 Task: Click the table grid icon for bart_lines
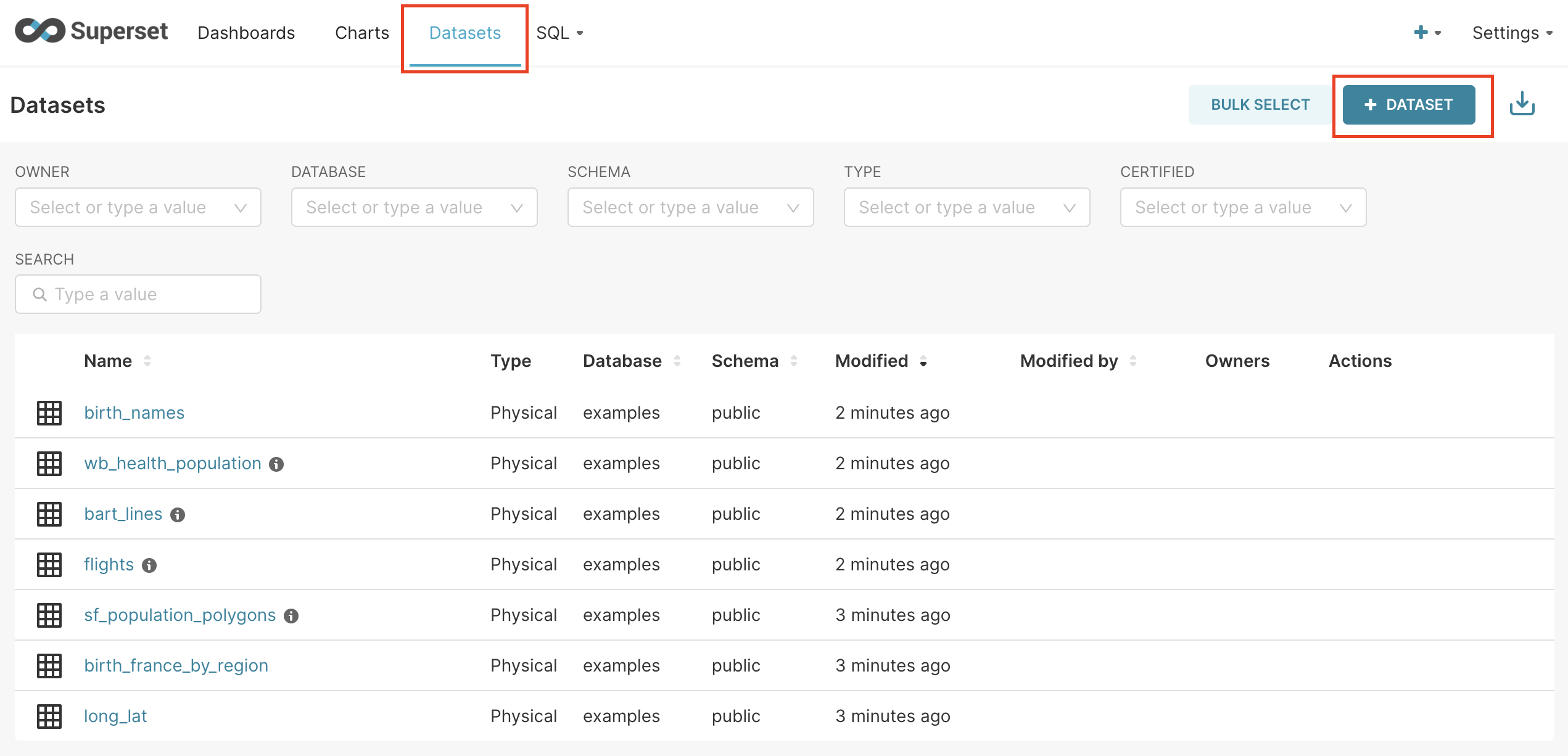click(49, 514)
